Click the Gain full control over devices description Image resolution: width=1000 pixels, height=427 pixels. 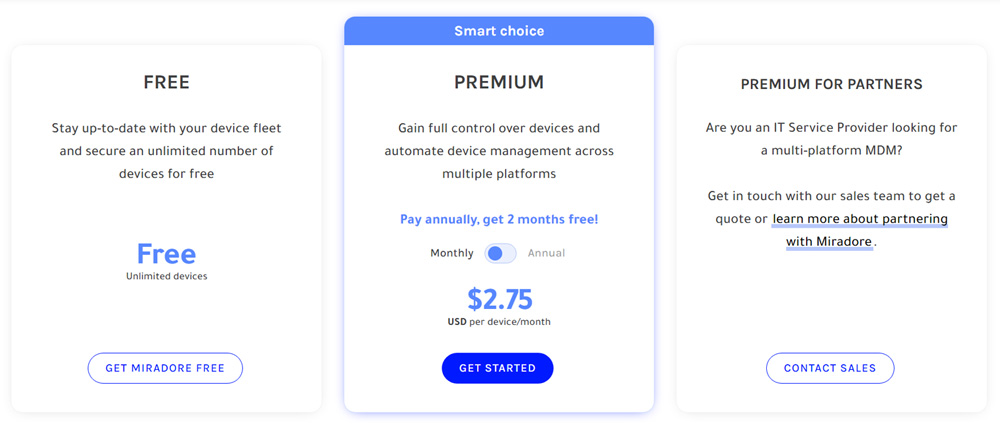(499, 151)
